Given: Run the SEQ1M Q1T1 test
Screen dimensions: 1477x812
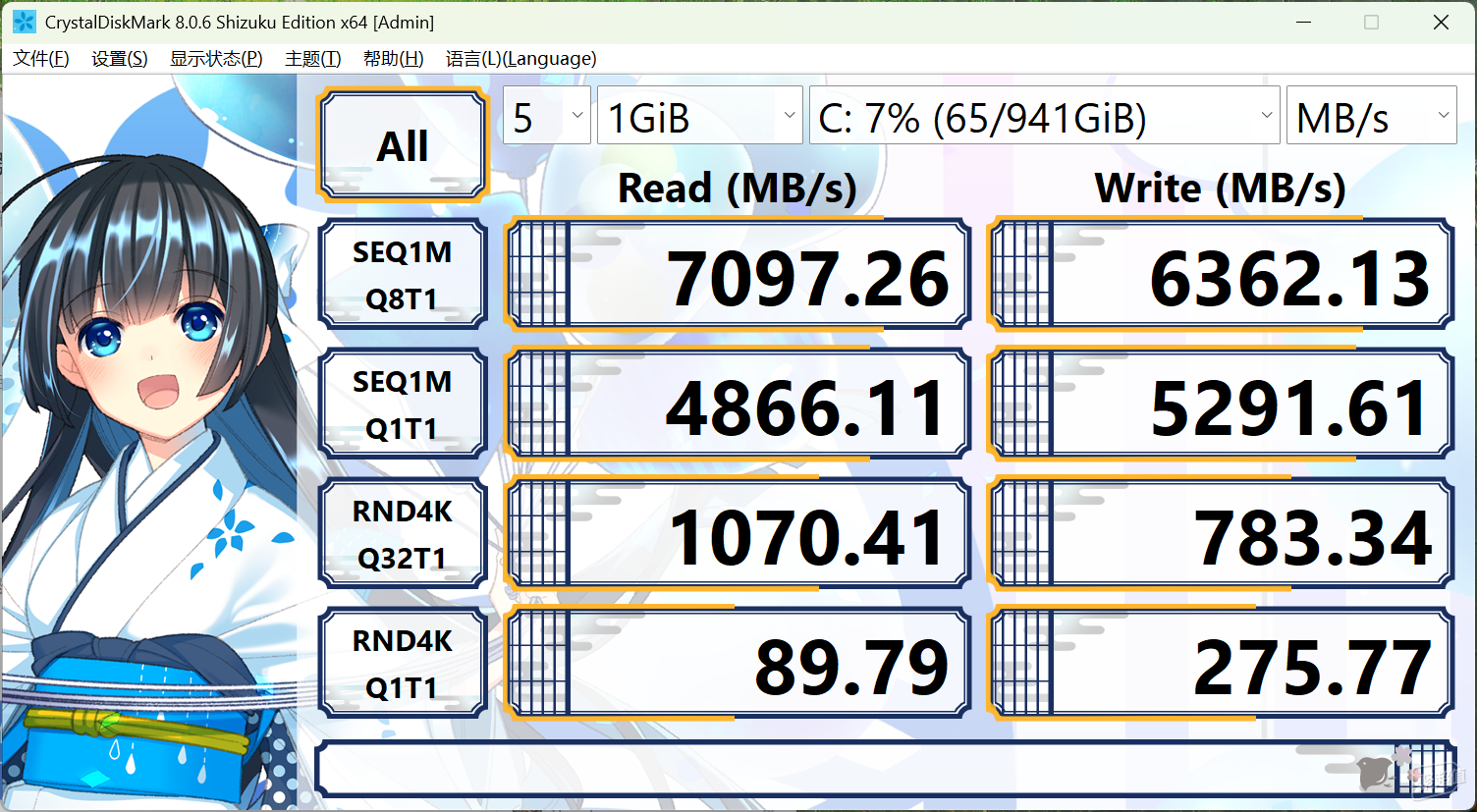Looking at the screenshot, I should [403, 404].
